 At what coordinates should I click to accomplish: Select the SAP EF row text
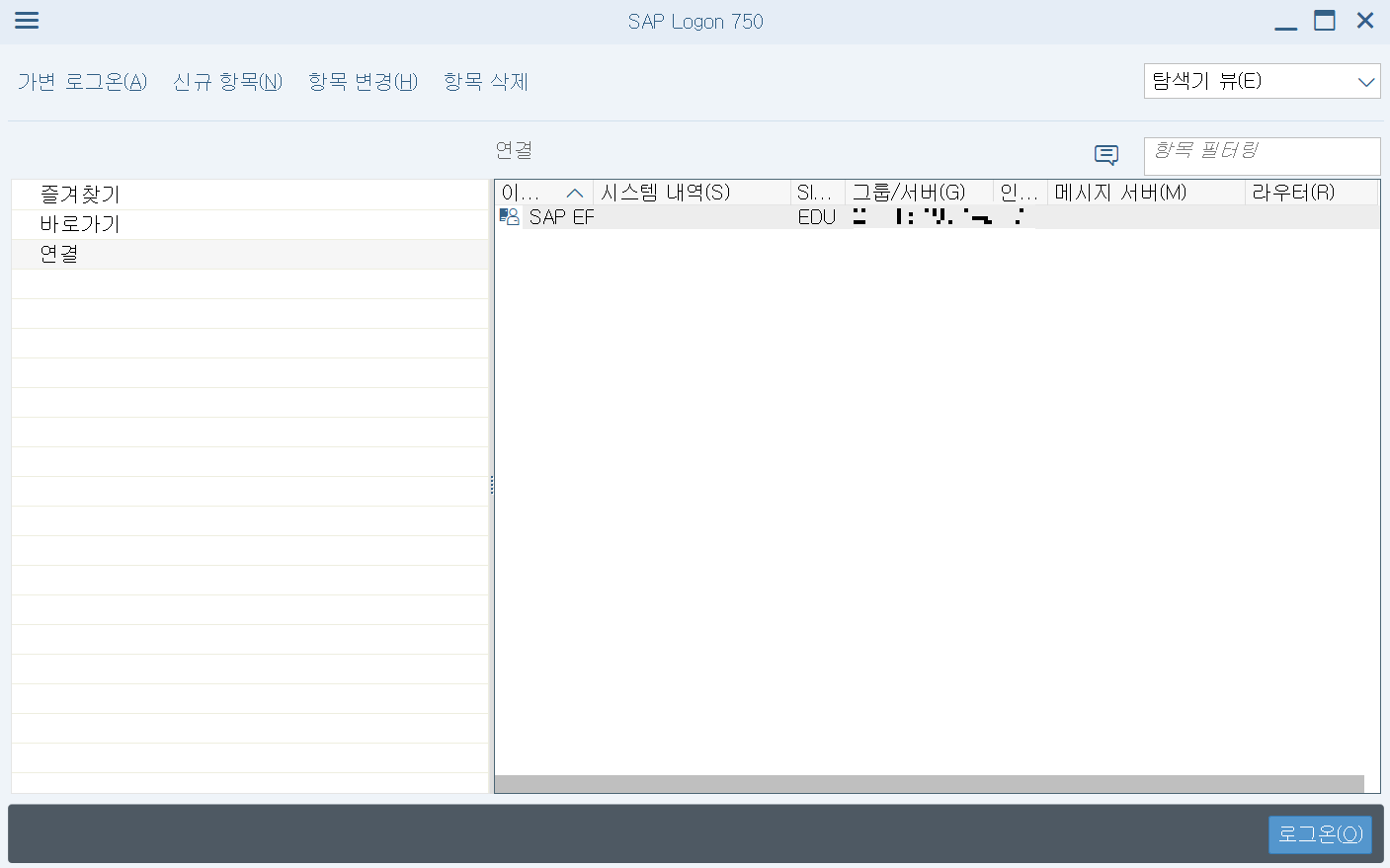tap(562, 217)
